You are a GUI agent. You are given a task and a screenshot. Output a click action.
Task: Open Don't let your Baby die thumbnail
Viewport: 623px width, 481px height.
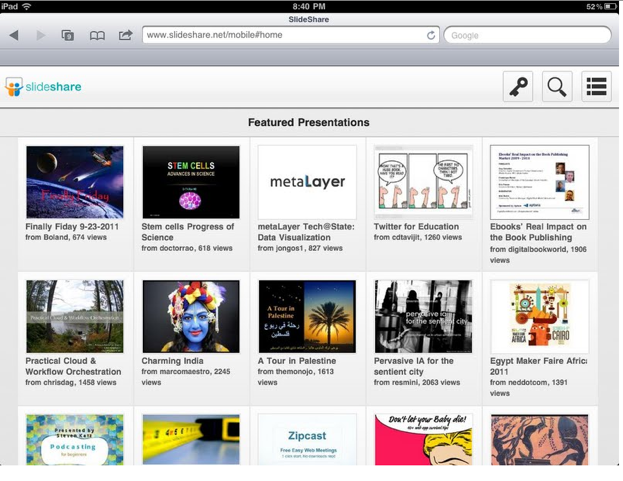coord(424,439)
